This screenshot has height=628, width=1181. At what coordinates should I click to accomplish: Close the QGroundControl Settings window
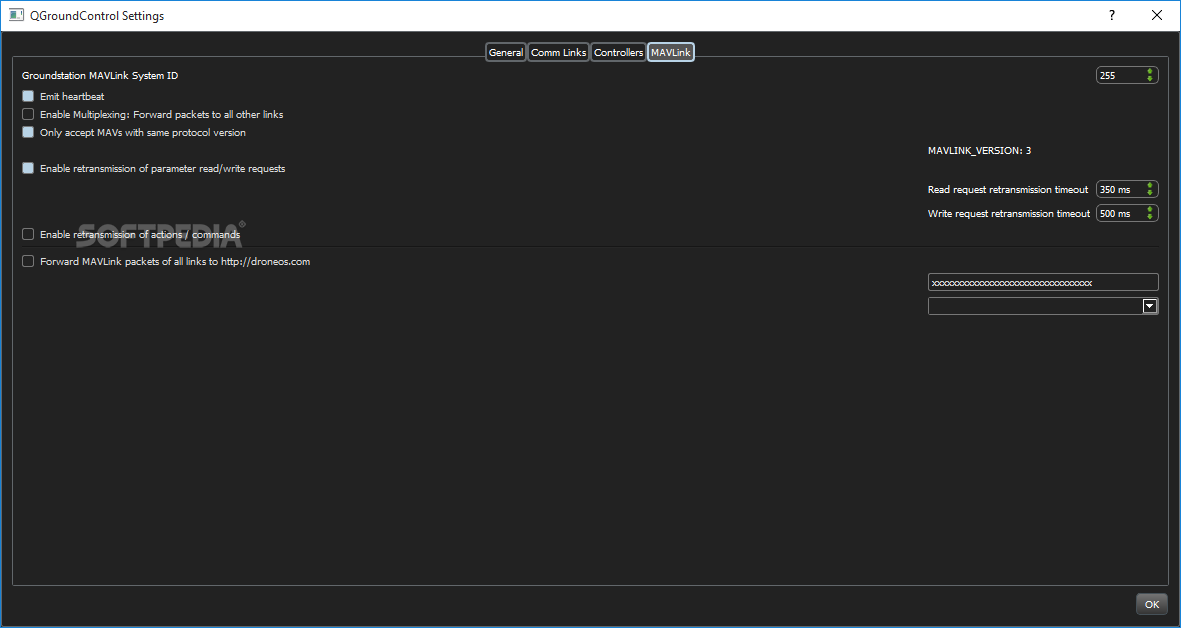point(1157,15)
